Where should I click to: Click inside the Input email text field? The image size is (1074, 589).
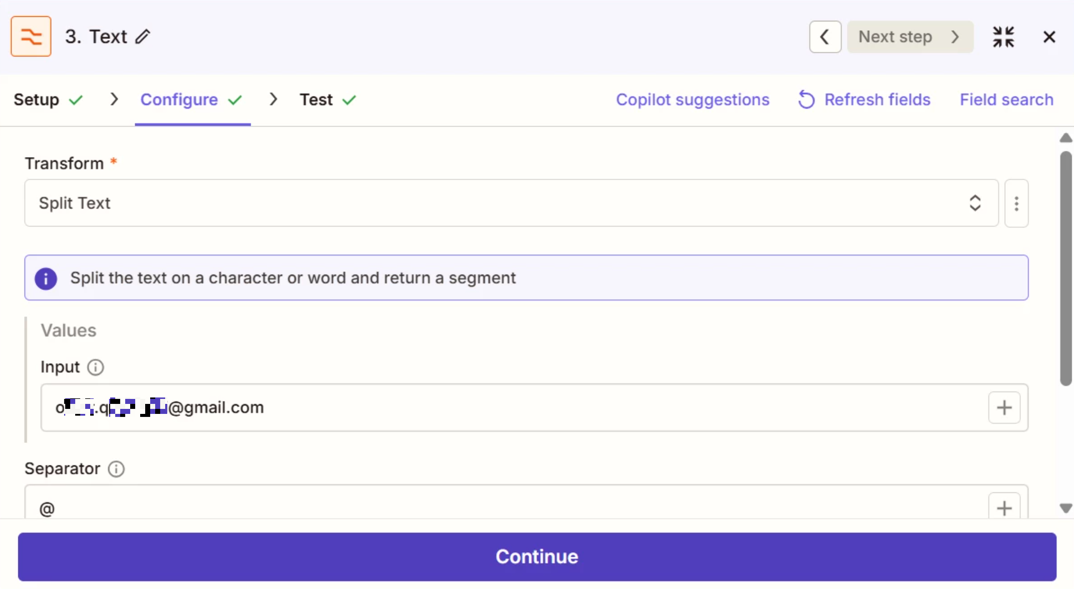coord(600,408)
